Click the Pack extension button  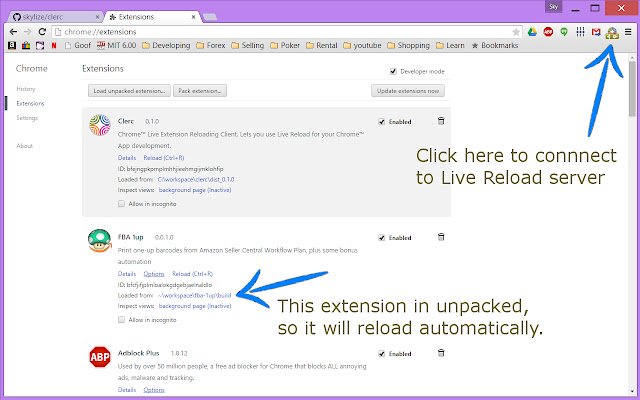(x=200, y=91)
